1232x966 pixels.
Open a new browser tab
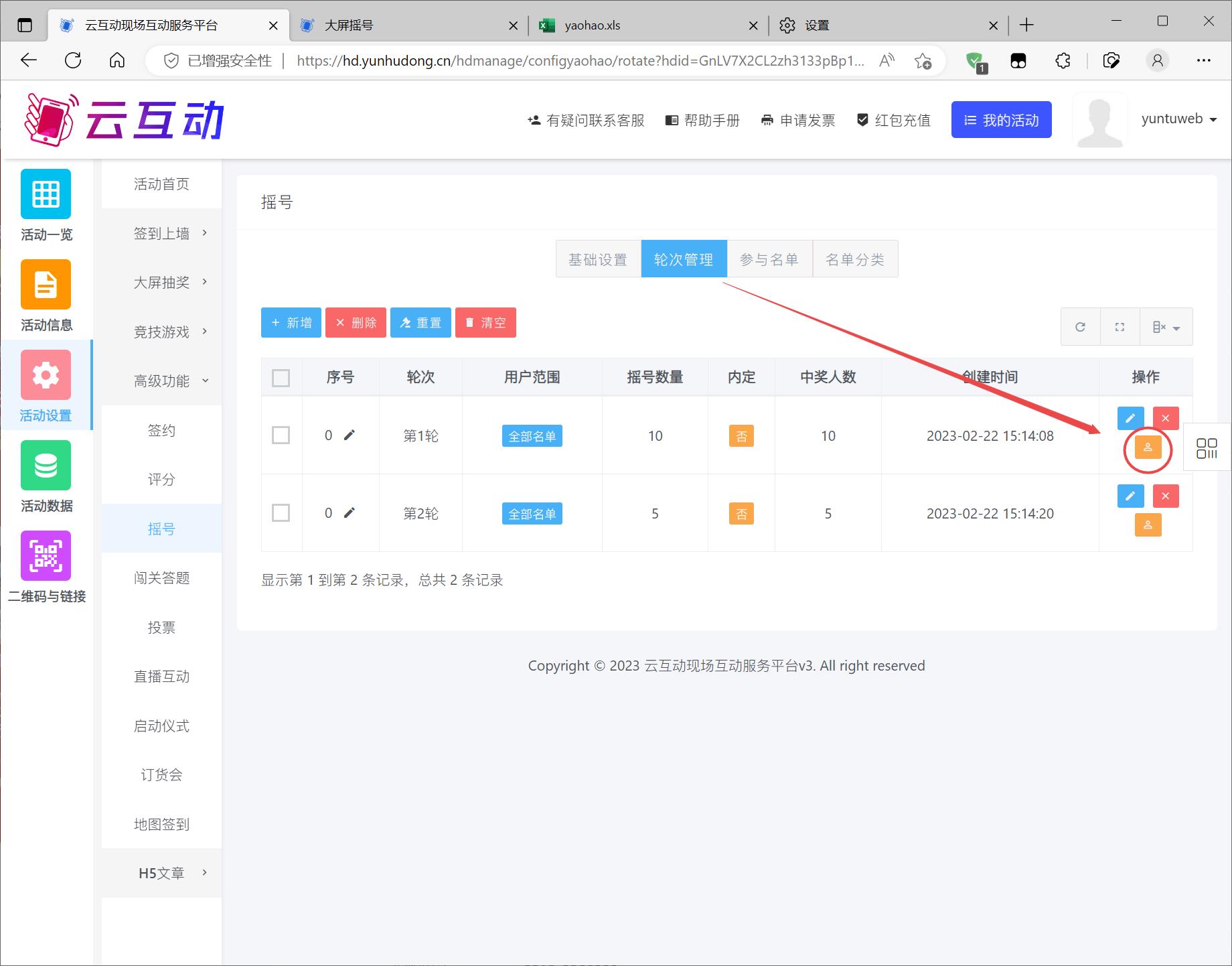(x=1026, y=25)
